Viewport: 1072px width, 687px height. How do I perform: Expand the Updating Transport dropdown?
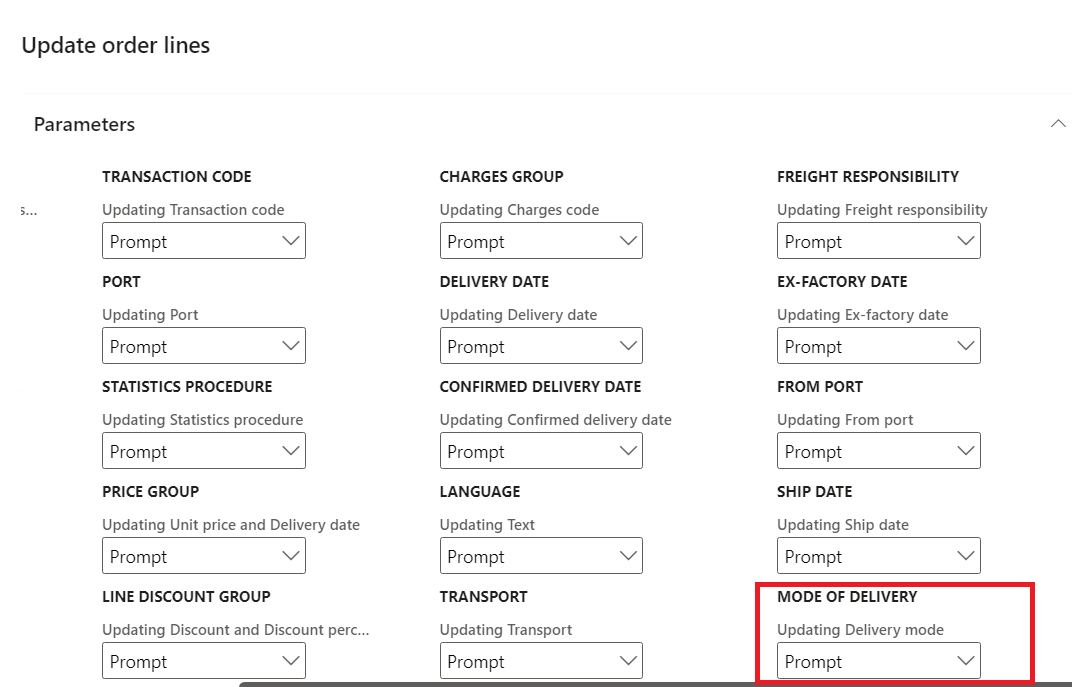tap(541, 660)
